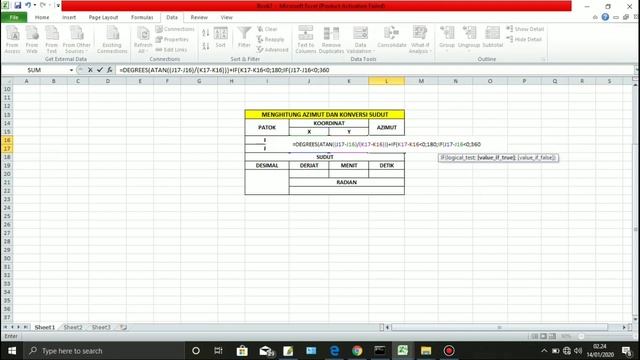The width and height of the screenshot is (640, 360).
Task: Click the Subtotal icon
Action: pos(493,38)
